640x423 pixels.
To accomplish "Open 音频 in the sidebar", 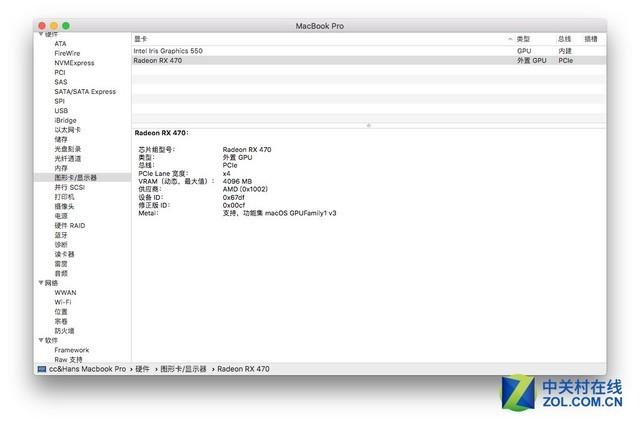I will click(x=61, y=273).
